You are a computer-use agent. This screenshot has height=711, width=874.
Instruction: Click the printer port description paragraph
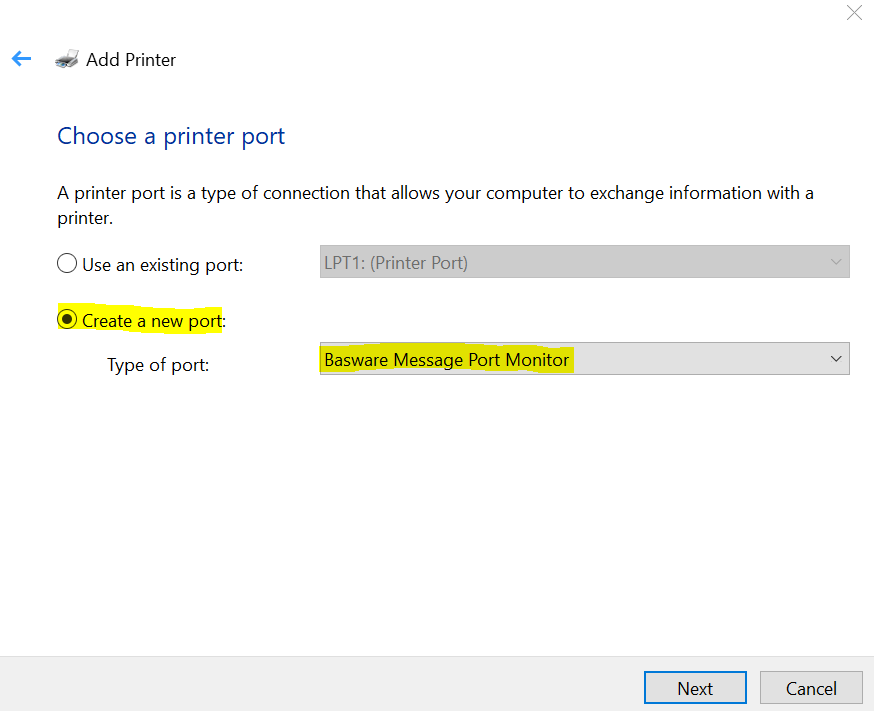point(435,205)
